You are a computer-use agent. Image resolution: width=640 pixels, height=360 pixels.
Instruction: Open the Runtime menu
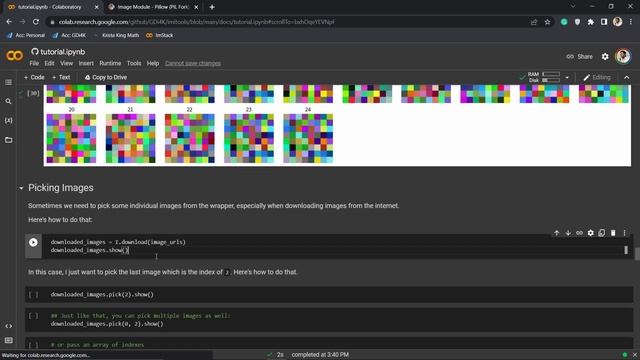110,63
